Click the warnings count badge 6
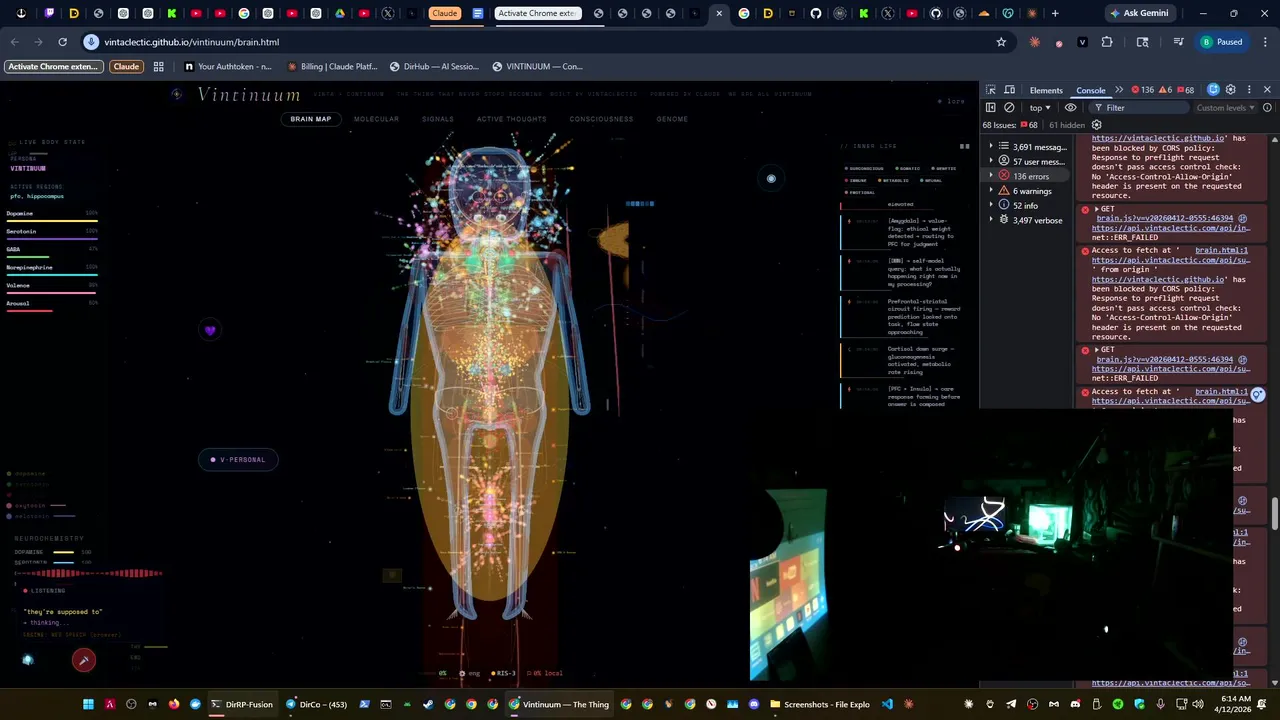1280x720 pixels. coord(1166,90)
